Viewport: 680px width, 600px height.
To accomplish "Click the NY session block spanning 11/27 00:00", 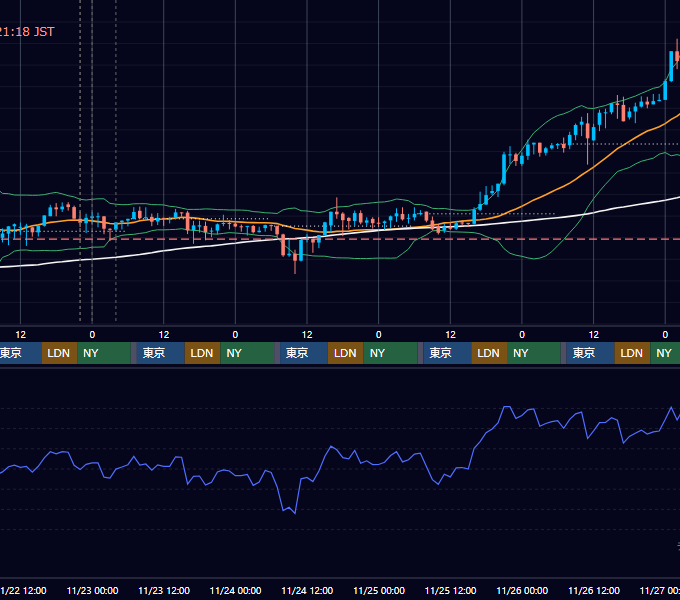I will [x=665, y=353].
